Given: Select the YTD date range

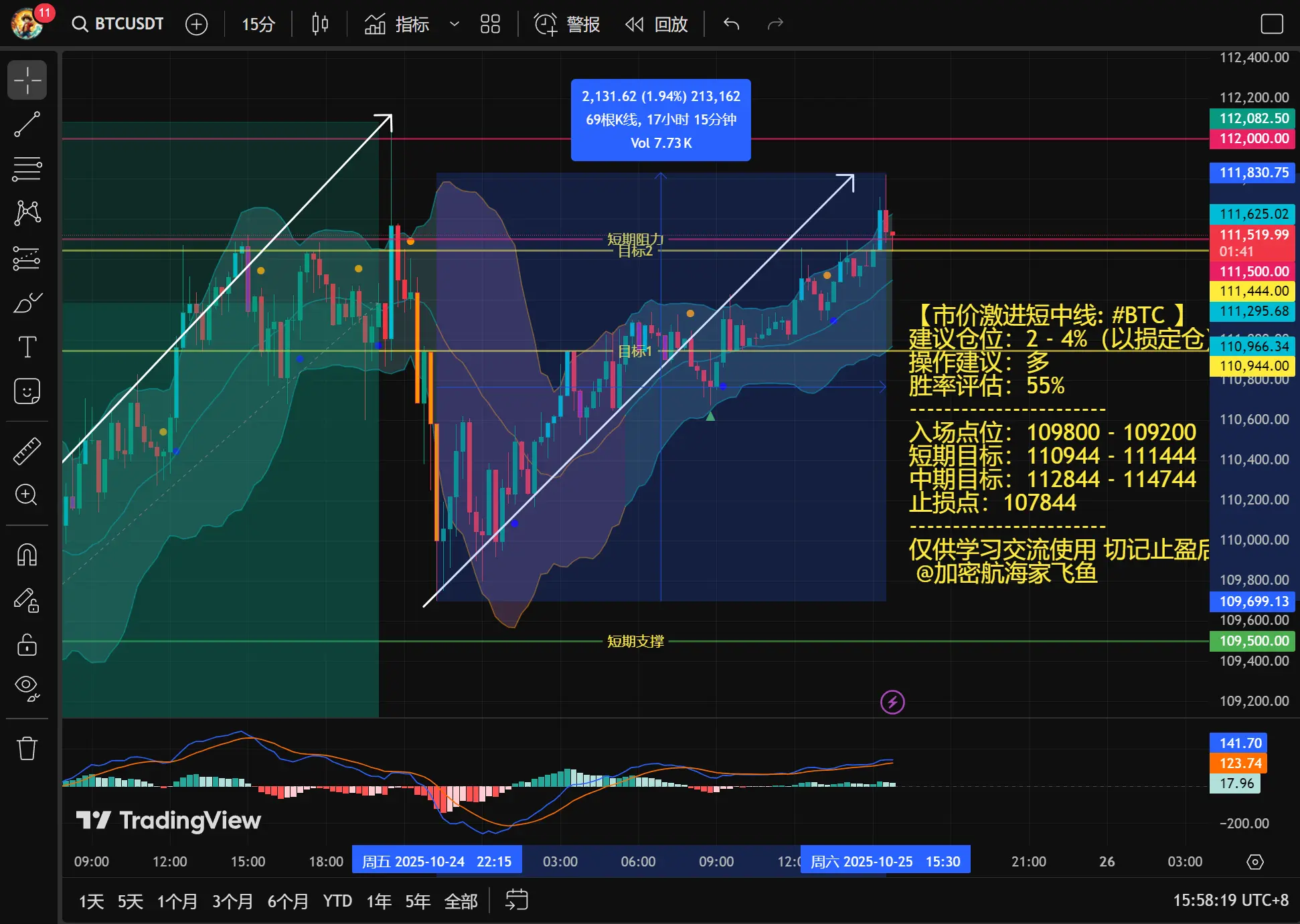Looking at the screenshot, I should click(337, 901).
